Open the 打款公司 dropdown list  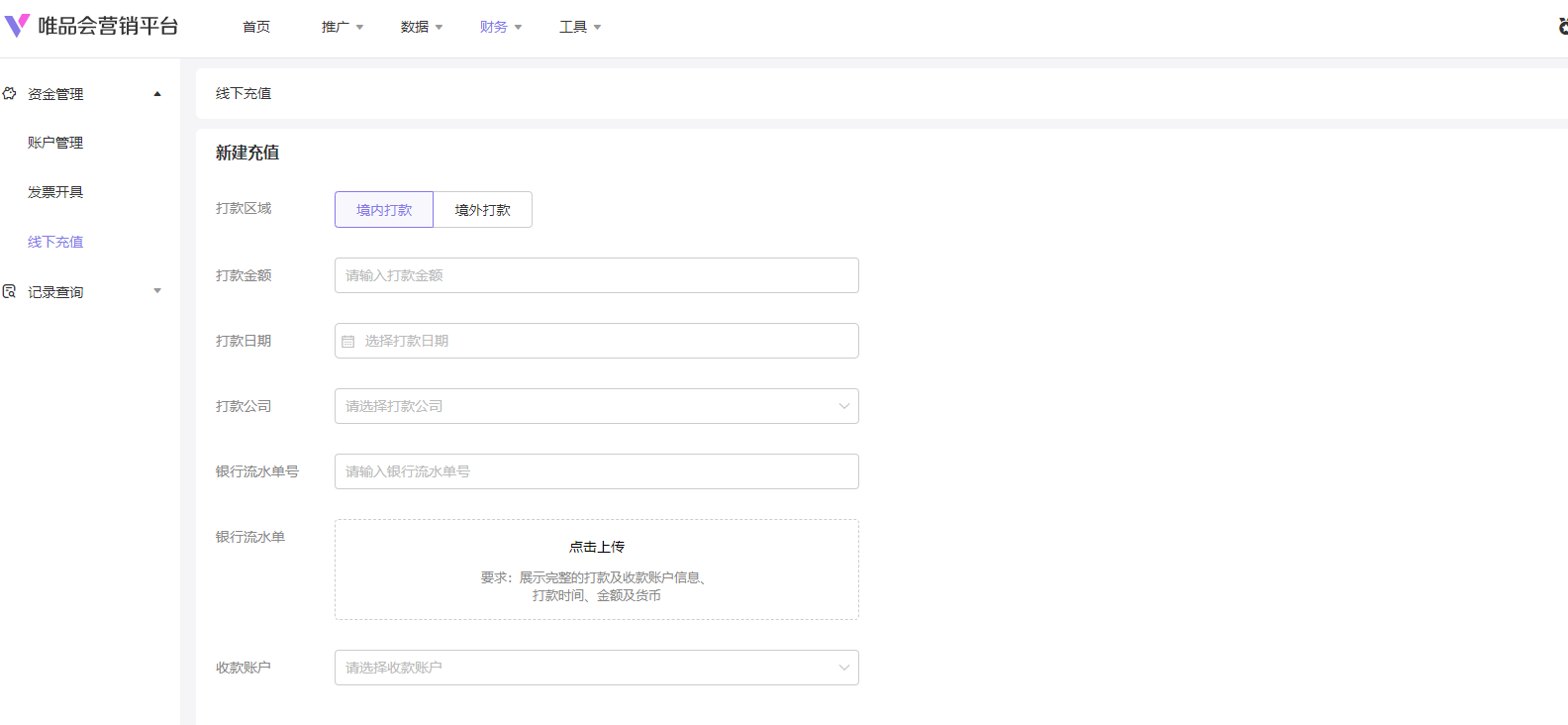[596, 406]
